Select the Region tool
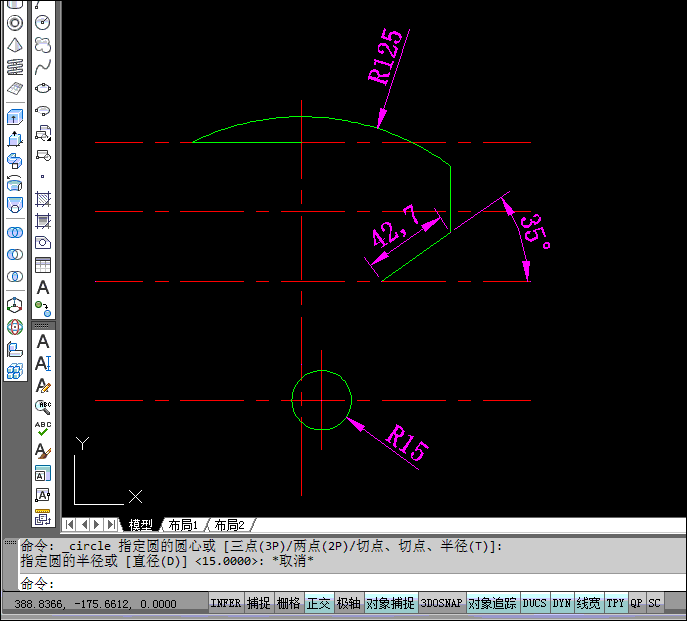 (x=43, y=243)
